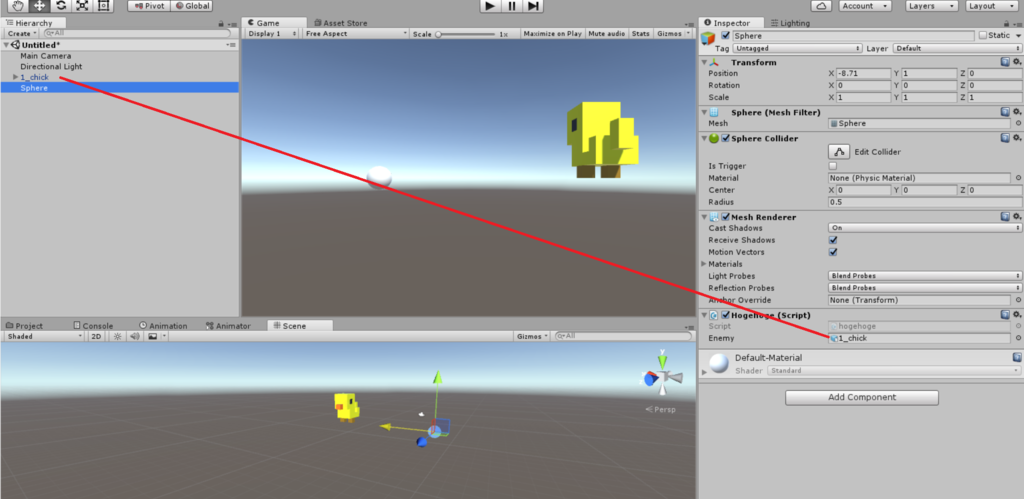The width and height of the screenshot is (1024, 499).
Task: Open the Light Probes dropdown
Action: pos(925,276)
